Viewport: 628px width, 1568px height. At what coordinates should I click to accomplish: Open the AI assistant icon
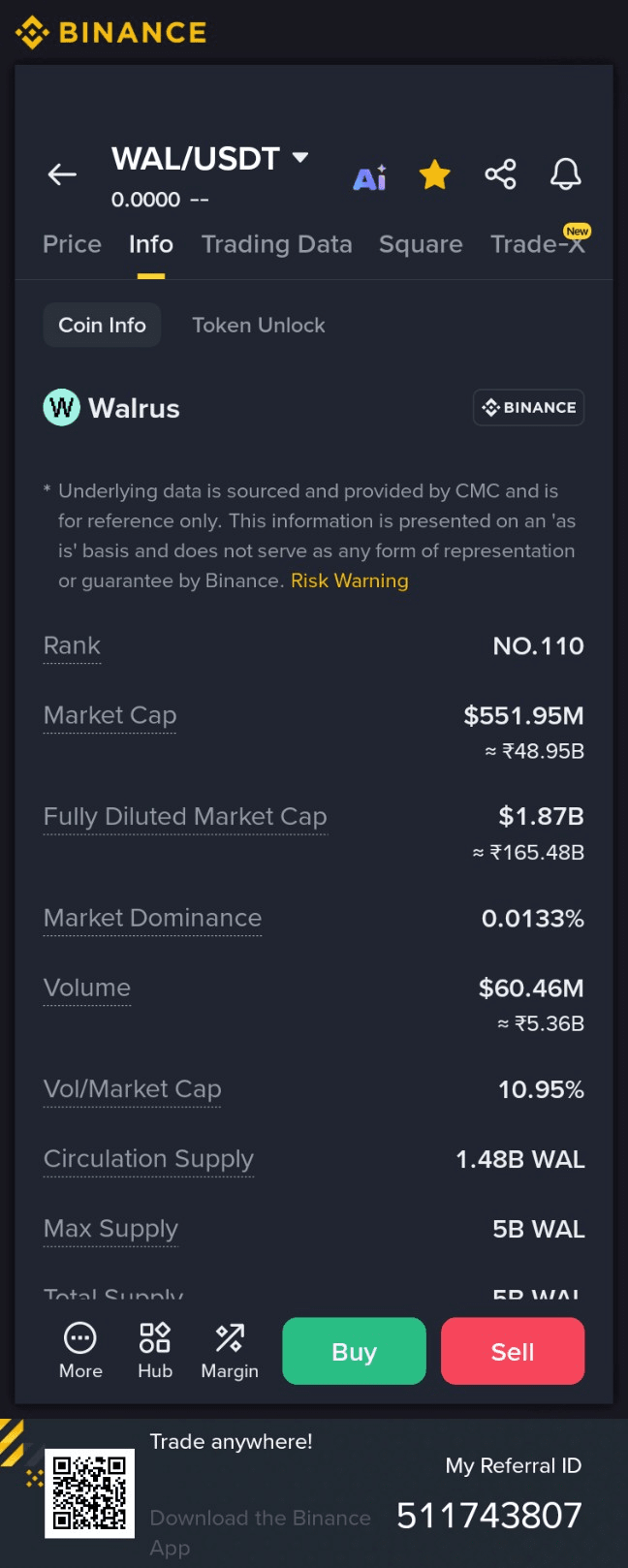pyautogui.click(x=369, y=177)
